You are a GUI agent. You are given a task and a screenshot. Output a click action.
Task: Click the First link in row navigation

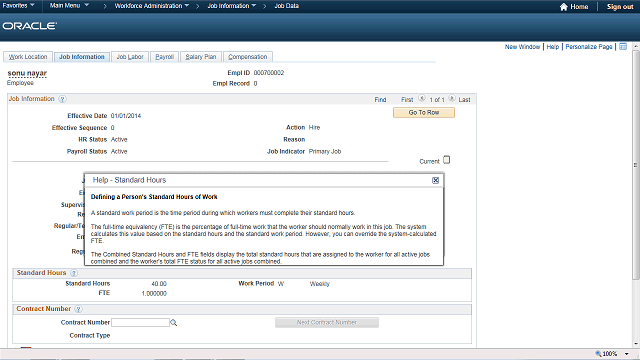point(407,100)
